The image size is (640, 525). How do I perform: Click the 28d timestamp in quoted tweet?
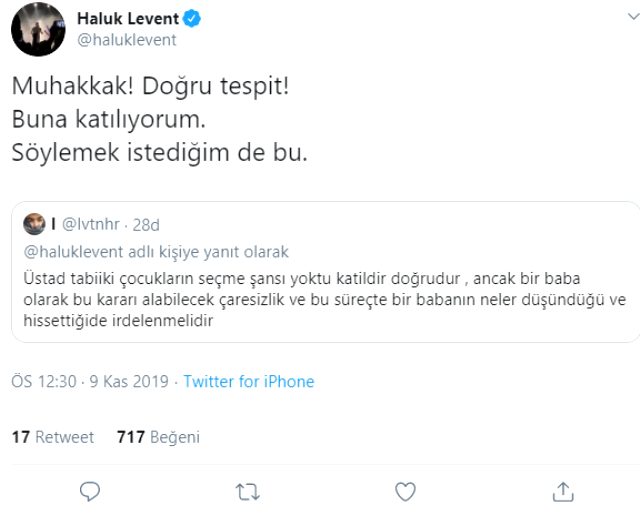pos(146,224)
